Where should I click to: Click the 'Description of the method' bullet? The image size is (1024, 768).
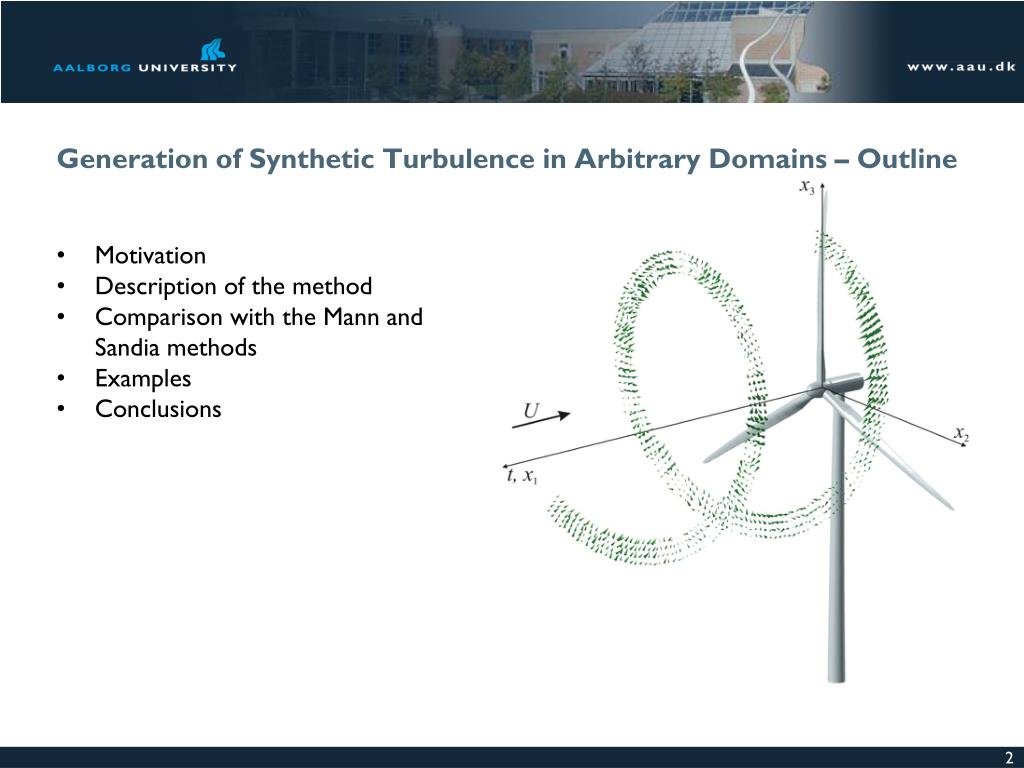click(x=233, y=286)
